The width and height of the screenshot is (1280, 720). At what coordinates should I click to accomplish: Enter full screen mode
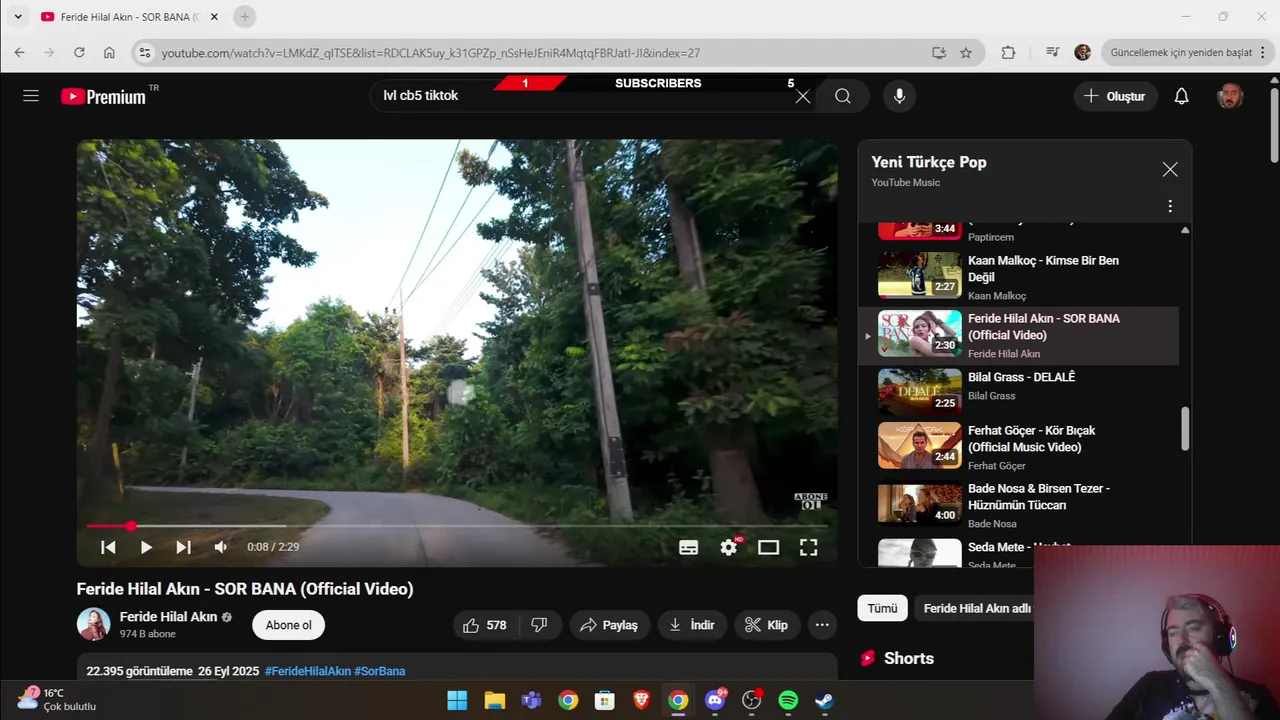pyautogui.click(x=808, y=547)
